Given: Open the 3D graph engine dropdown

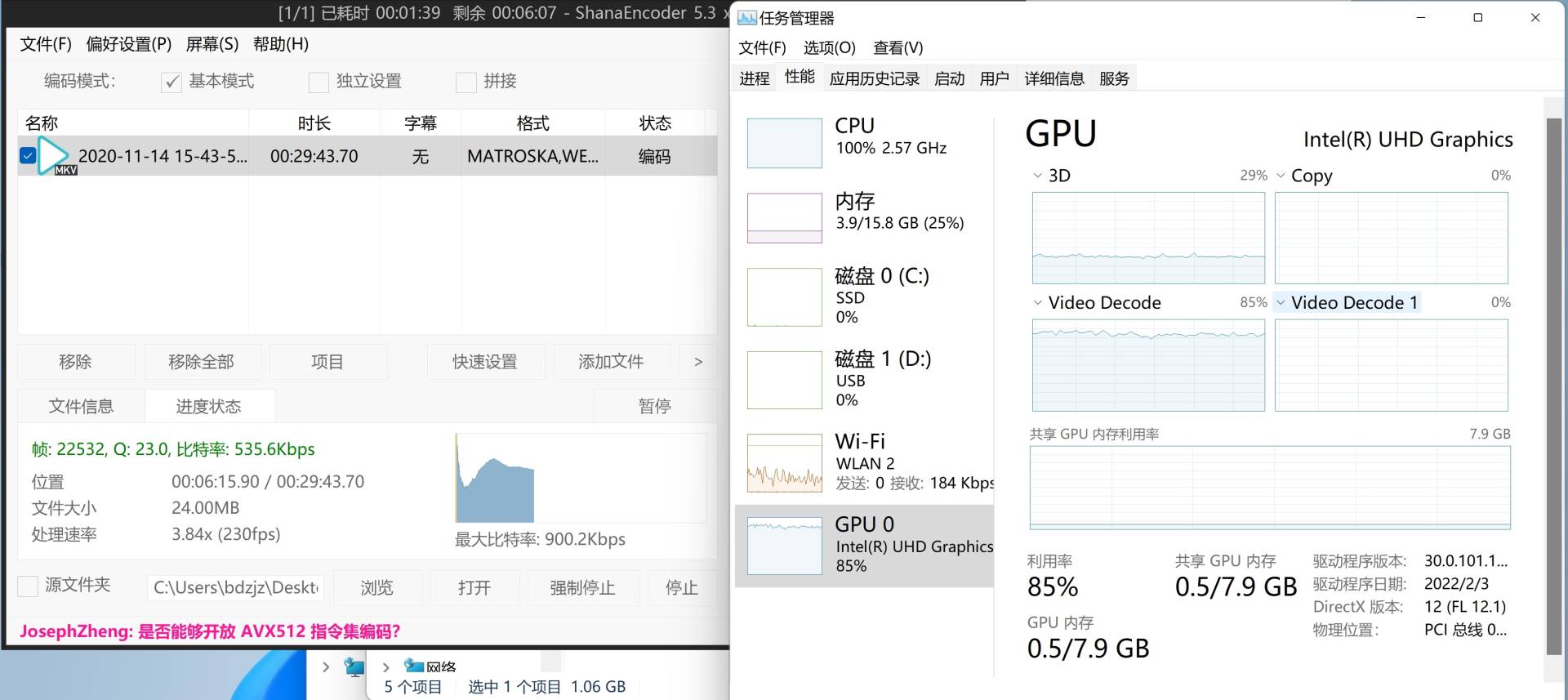Looking at the screenshot, I should tap(1037, 176).
